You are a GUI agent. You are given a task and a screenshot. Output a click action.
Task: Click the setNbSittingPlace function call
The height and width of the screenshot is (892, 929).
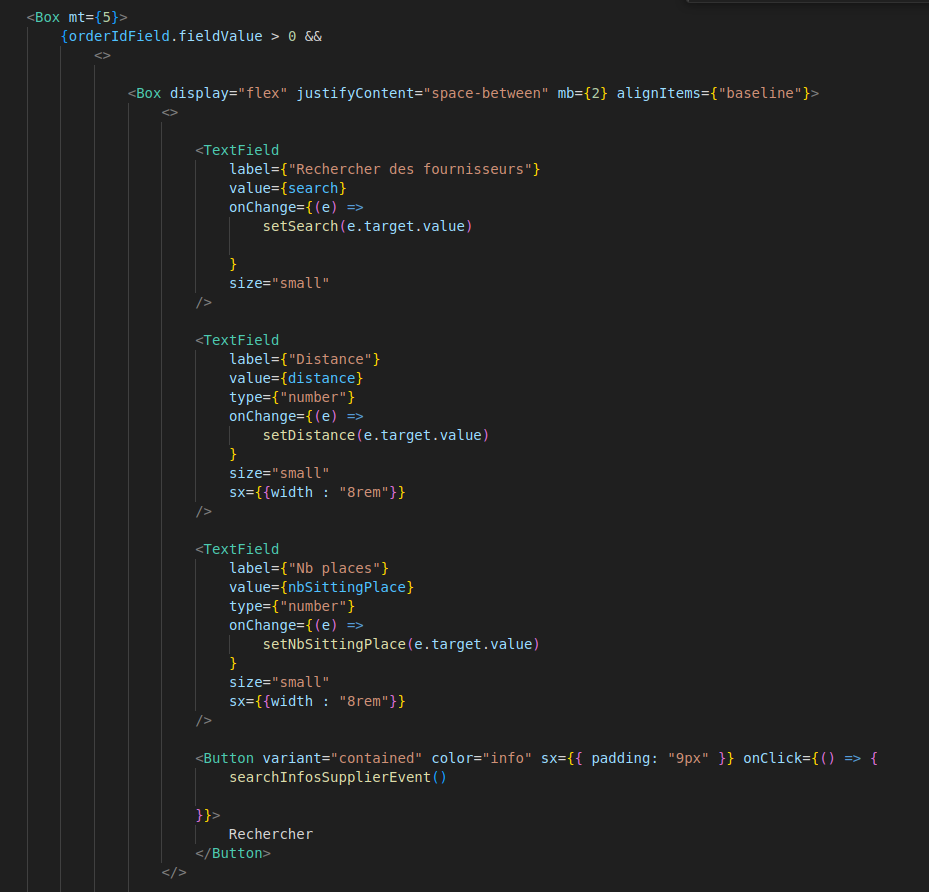tap(334, 644)
